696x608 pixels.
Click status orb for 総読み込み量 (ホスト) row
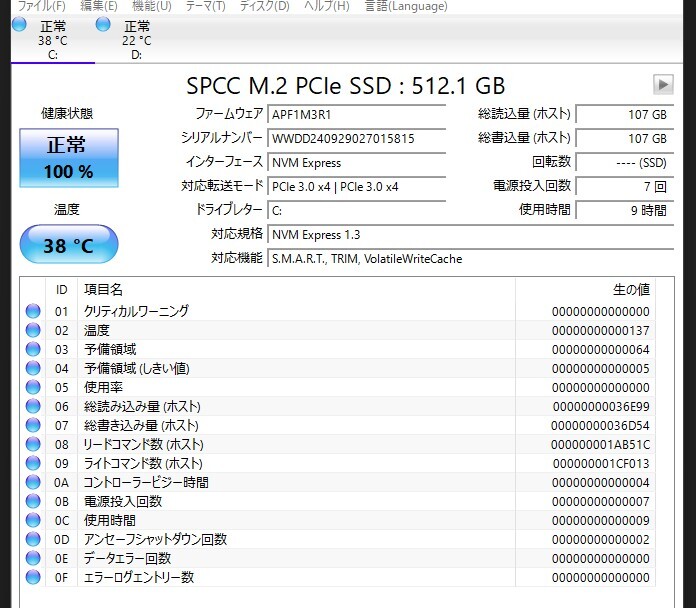(33, 406)
